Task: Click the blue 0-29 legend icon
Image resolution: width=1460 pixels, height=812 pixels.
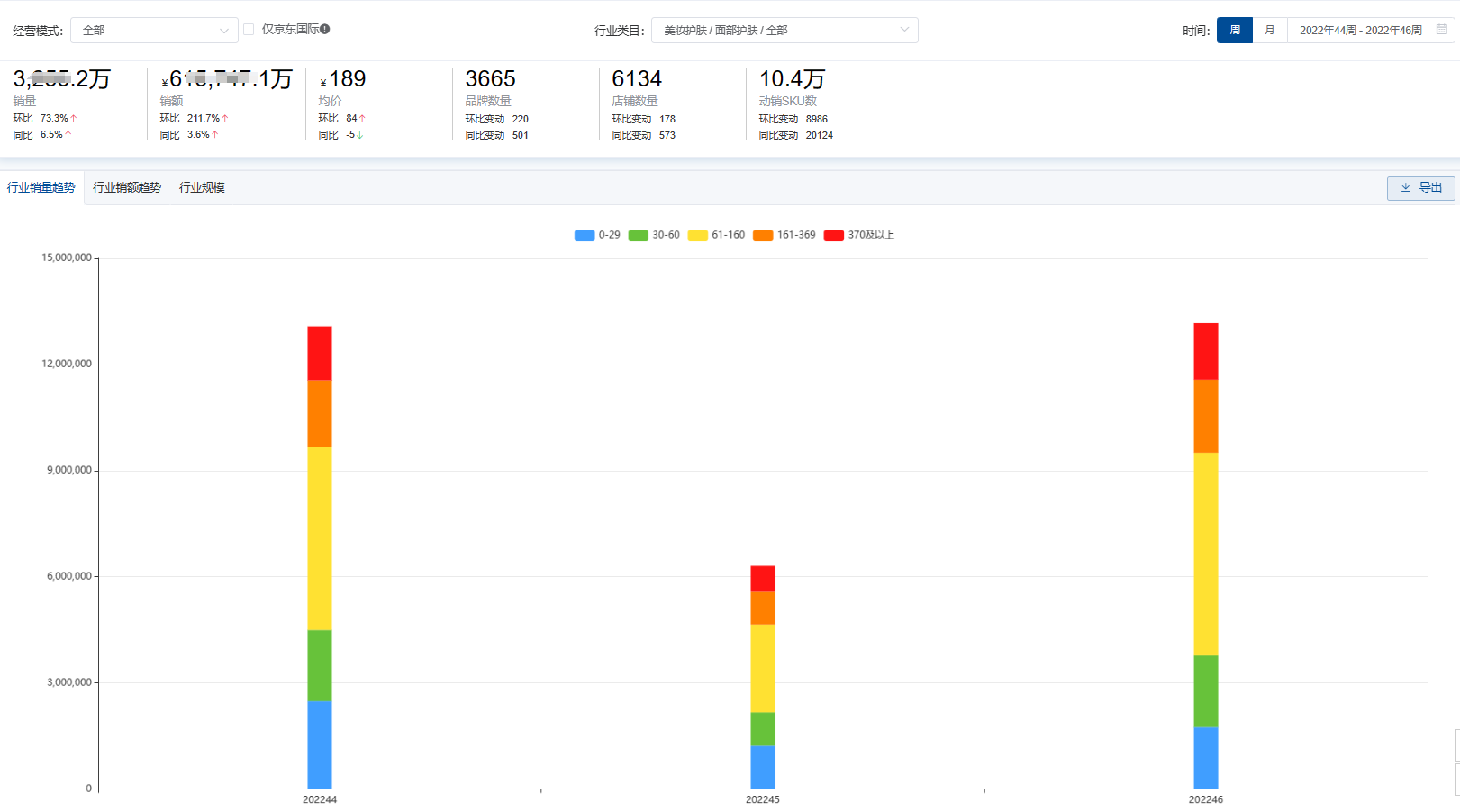Action: 585,235
